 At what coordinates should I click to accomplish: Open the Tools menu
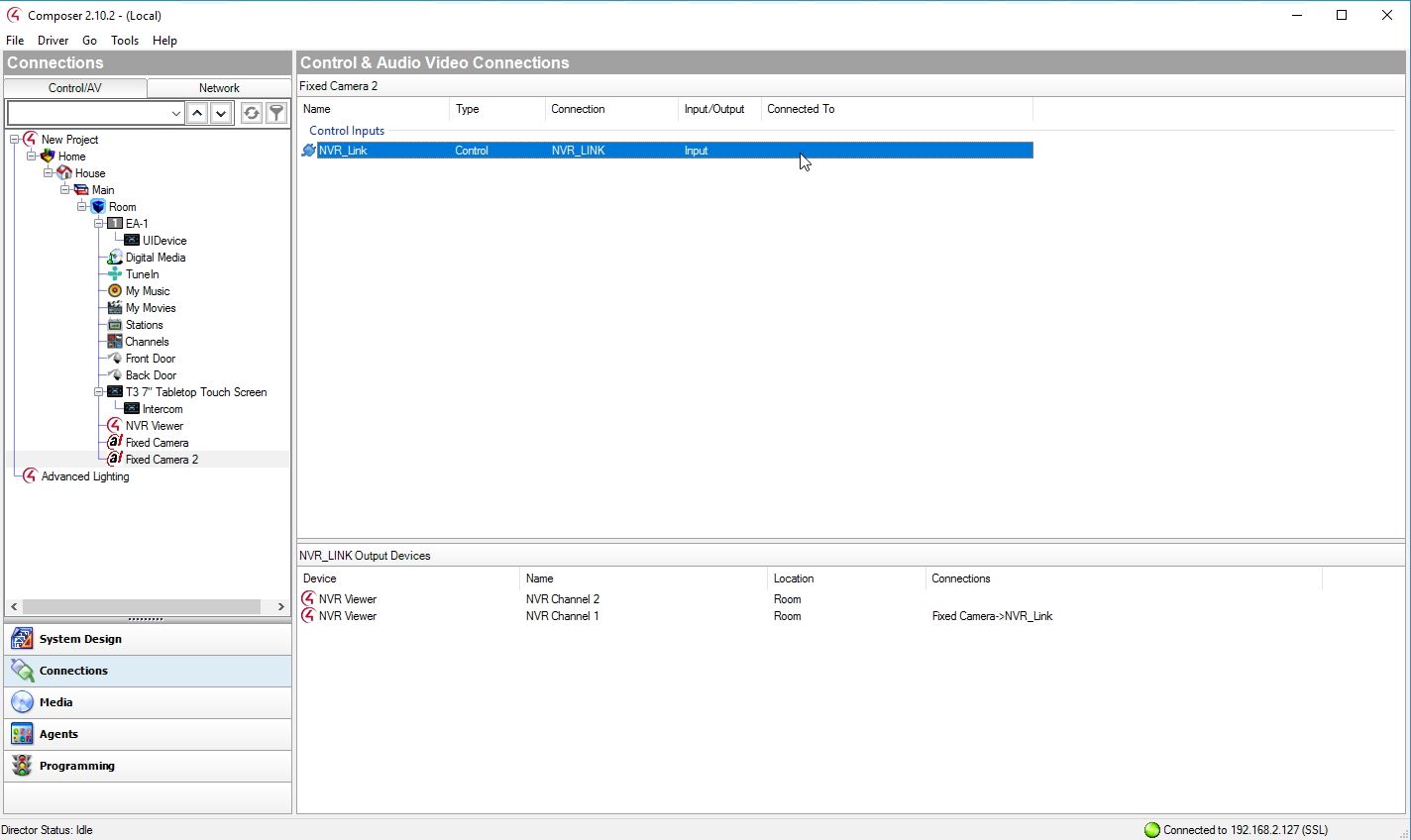[x=125, y=41]
